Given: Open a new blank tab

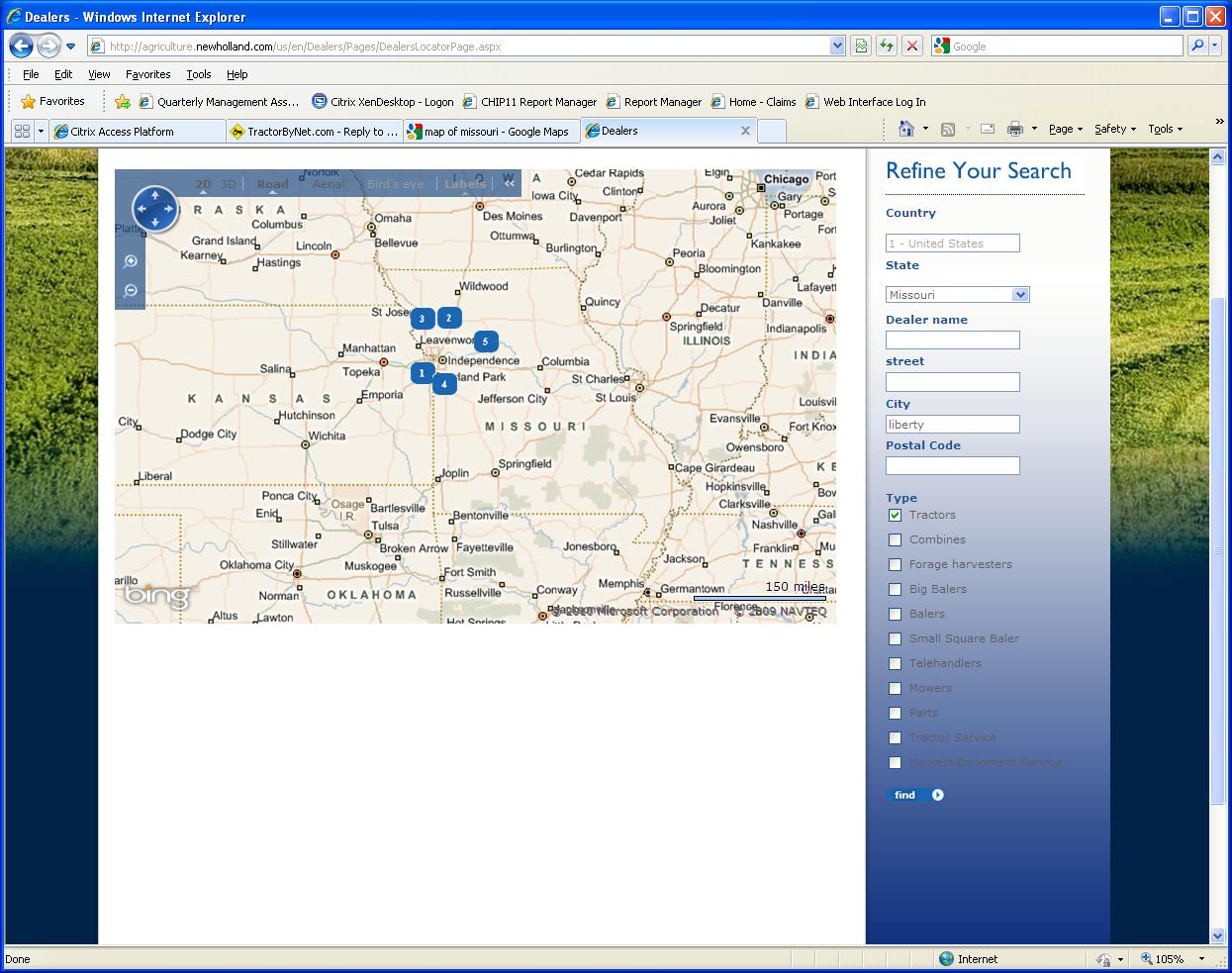Looking at the screenshot, I should click(772, 132).
